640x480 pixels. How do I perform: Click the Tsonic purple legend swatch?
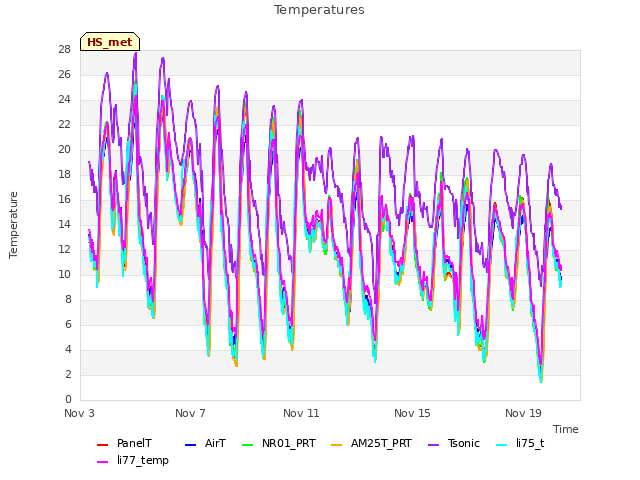[433, 444]
